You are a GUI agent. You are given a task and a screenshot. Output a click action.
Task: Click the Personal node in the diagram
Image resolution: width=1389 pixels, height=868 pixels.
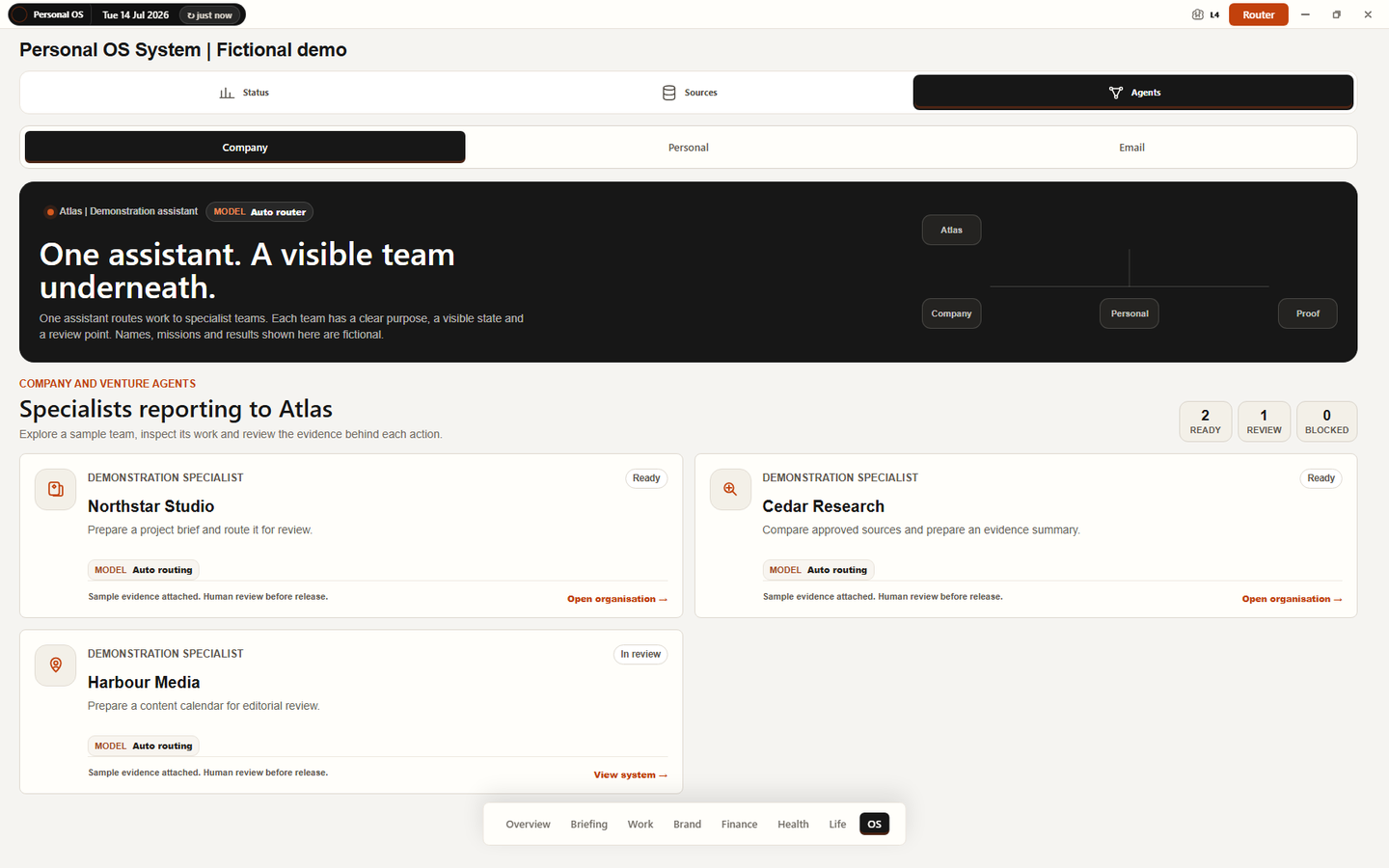pyautogui.click(x=1130, y=313)
